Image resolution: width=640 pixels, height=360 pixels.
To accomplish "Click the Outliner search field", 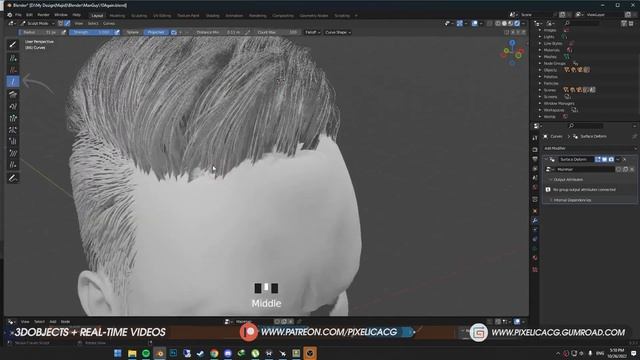I will [x=582, y=24].
